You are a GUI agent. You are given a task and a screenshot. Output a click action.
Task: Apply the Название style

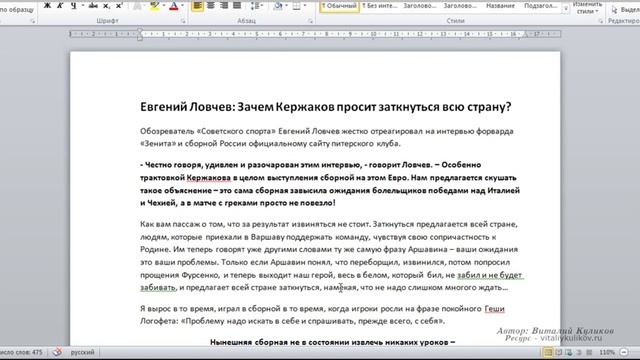(500, 6)
